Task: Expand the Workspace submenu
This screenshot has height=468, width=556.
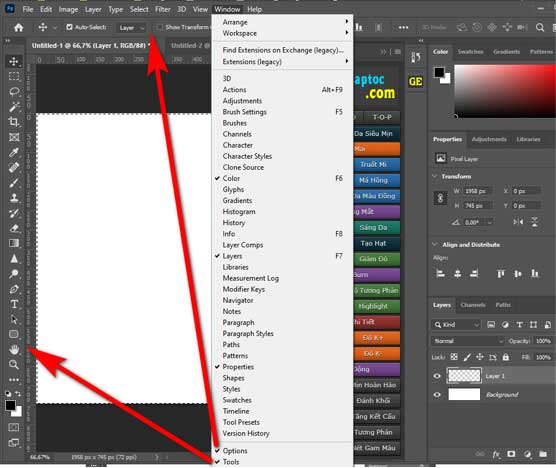Action: [282, 33]
